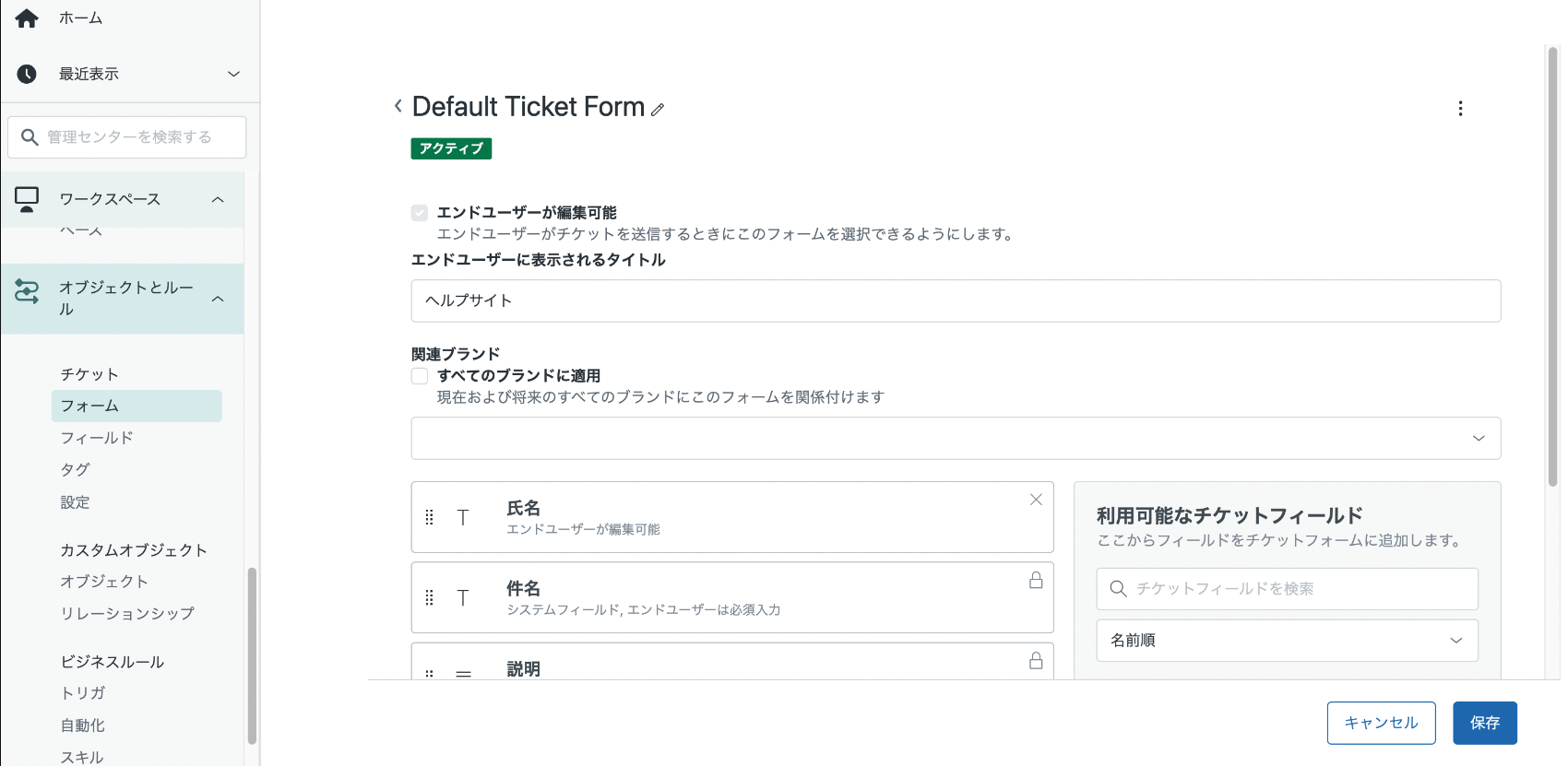
Task: Click the エンドユーザーに表示されるタイトル text field
Action: pos(956,301)
